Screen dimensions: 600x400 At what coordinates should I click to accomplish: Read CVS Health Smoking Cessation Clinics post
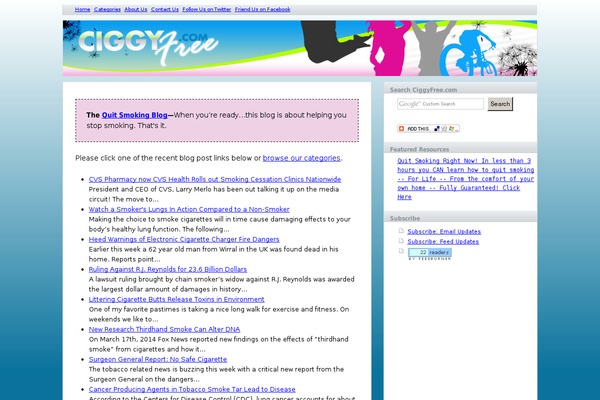[x=215, y=179]
